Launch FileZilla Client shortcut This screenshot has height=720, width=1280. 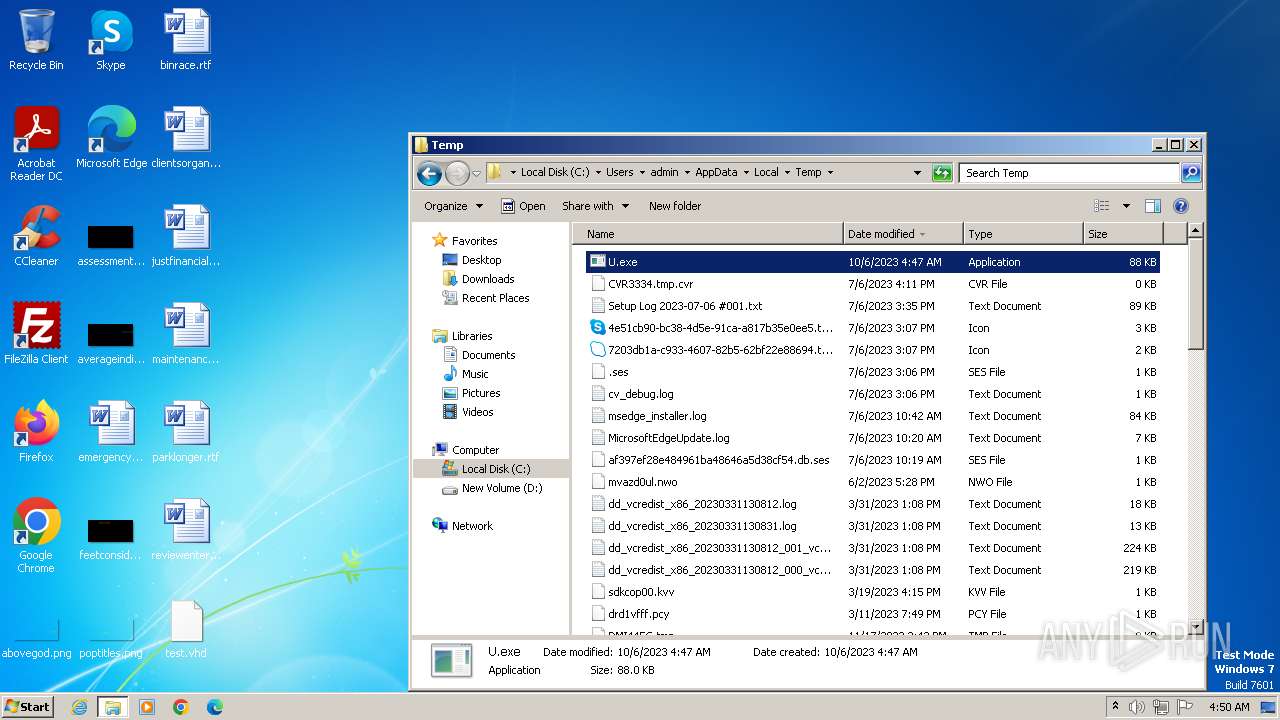tap(36, 334)
